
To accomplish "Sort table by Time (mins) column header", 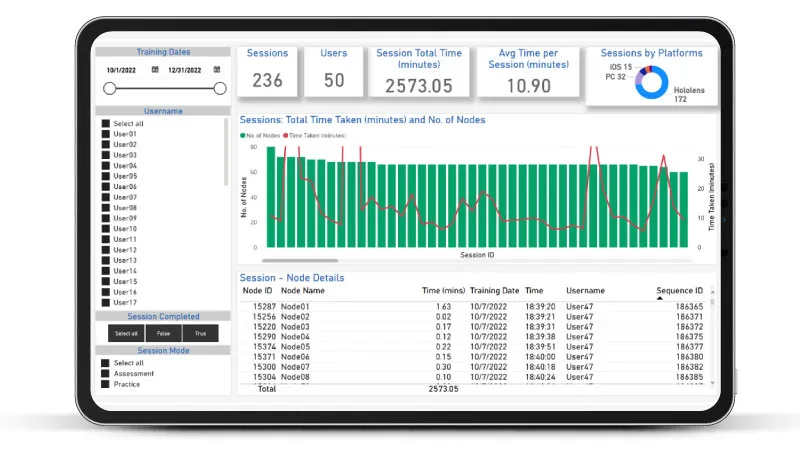I will pyautogui.click(x=443, y=291).
